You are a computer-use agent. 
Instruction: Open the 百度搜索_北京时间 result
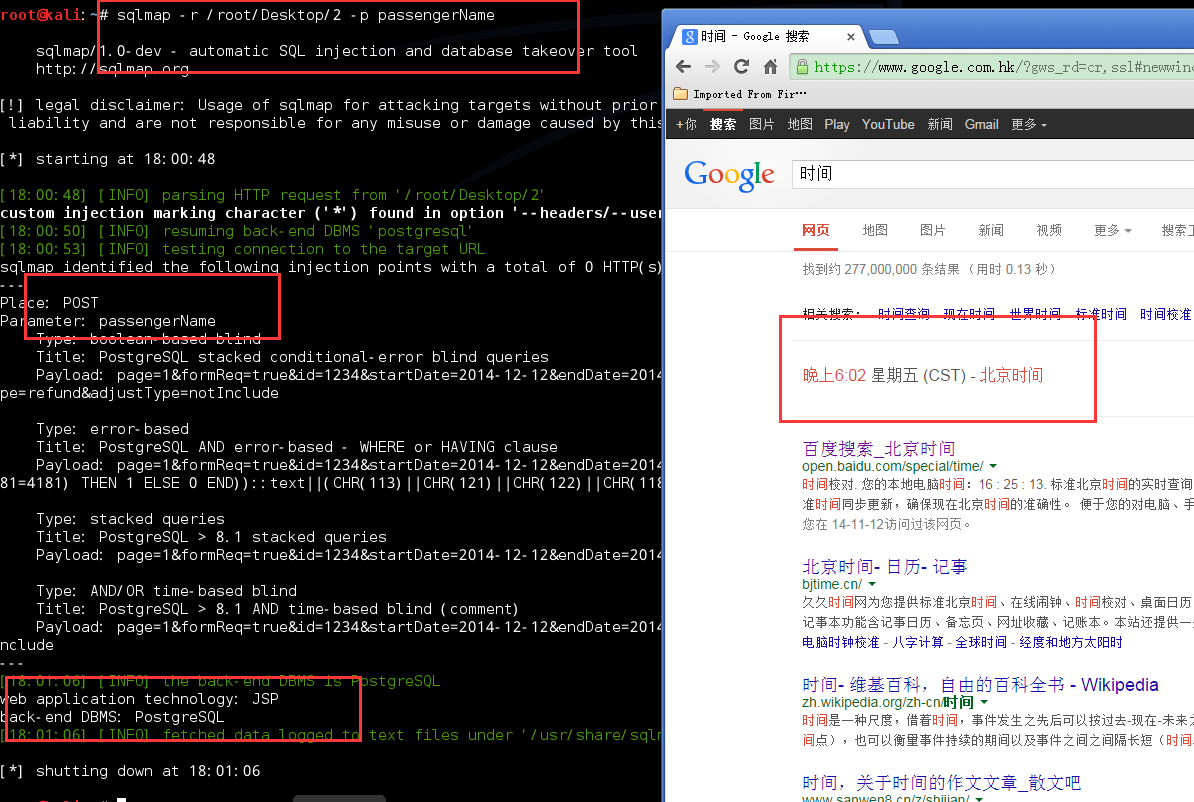pyautogui.click(x=878, y=448)
